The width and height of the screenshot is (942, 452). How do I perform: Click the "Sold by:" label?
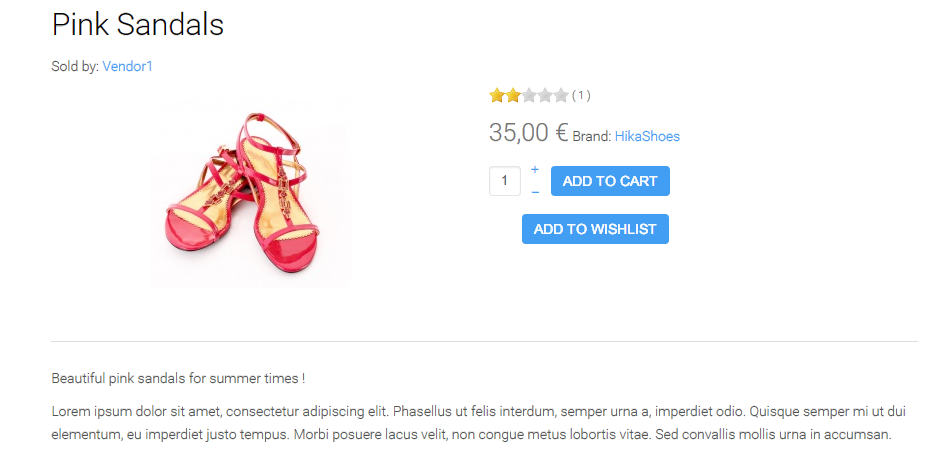[x=75, y=66]
